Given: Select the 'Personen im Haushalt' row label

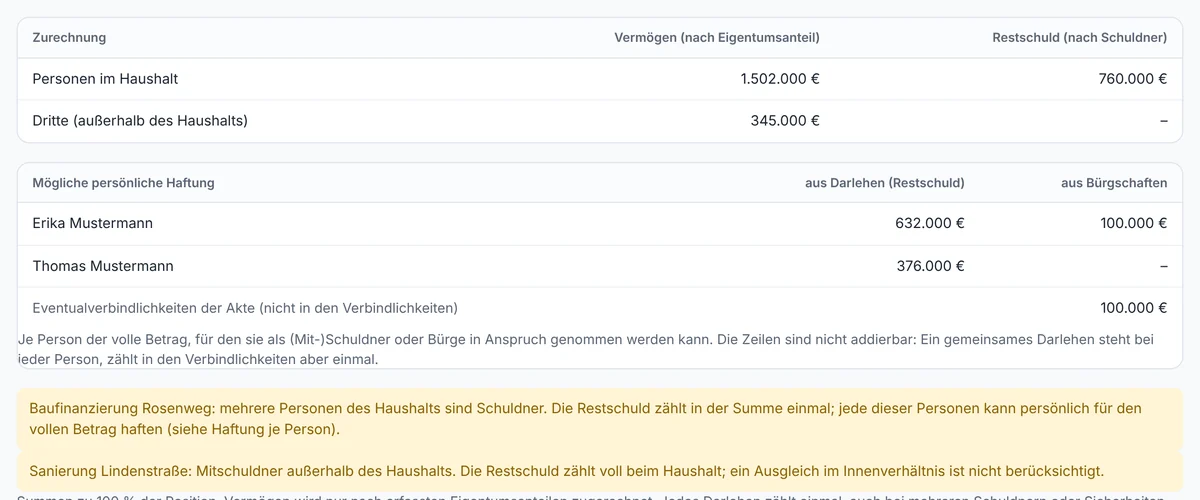Looking at the screenshot, I should 105,78.
